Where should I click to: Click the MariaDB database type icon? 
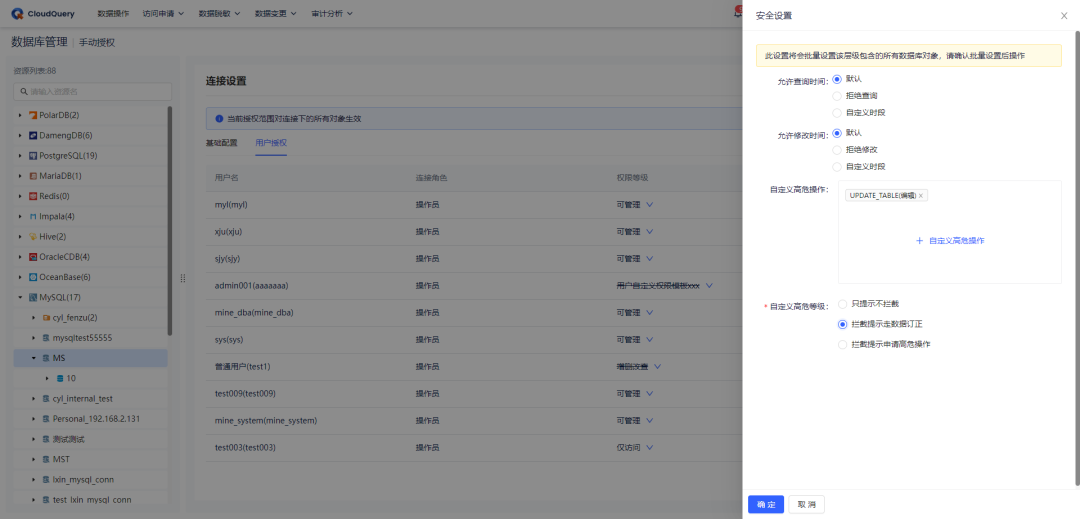(x=32, y=176)
